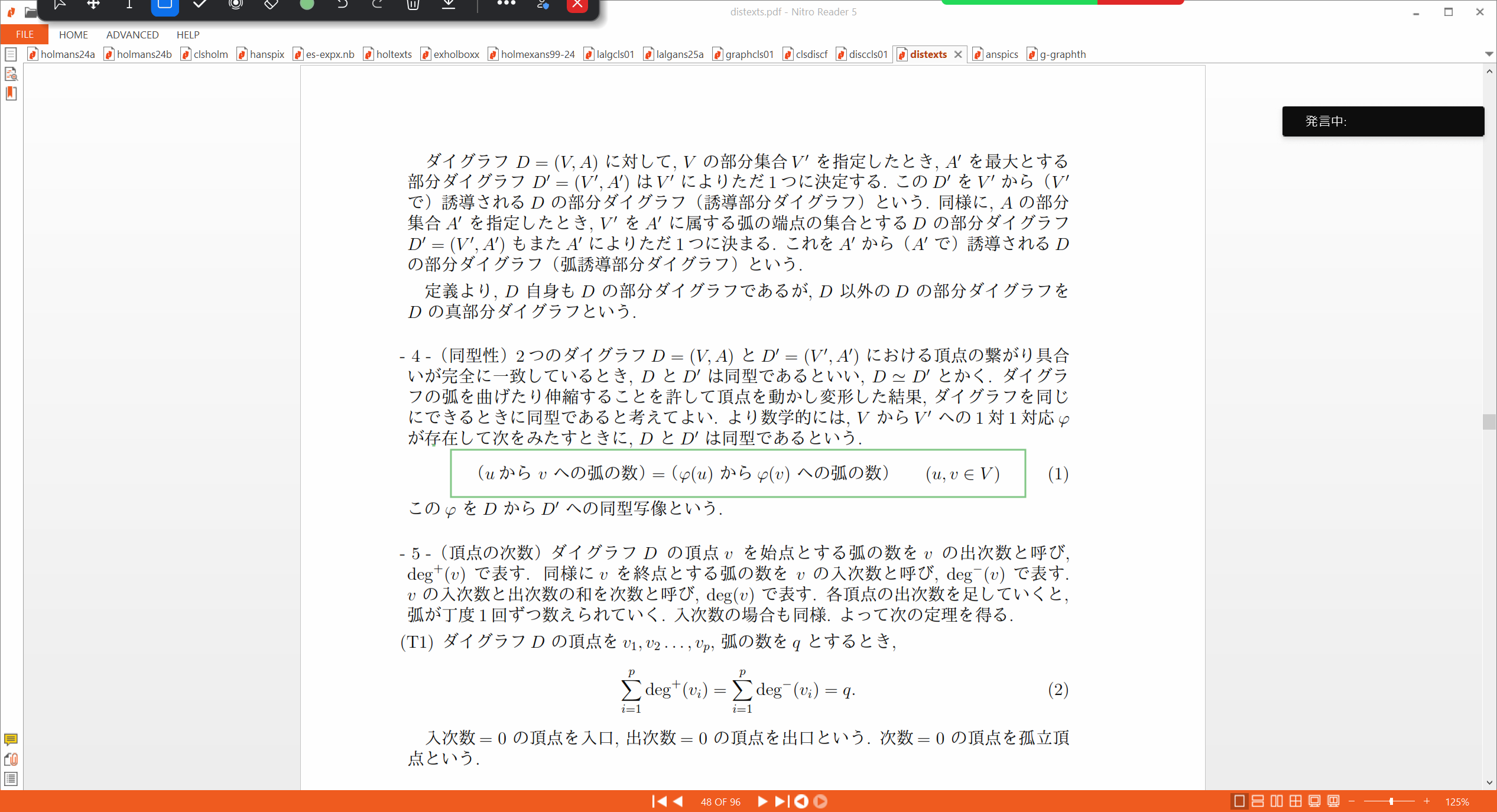Open the Attachments panel in sidebar
Image resolution: width=1497 pixels, height=812 pixels.
(11, 759)
